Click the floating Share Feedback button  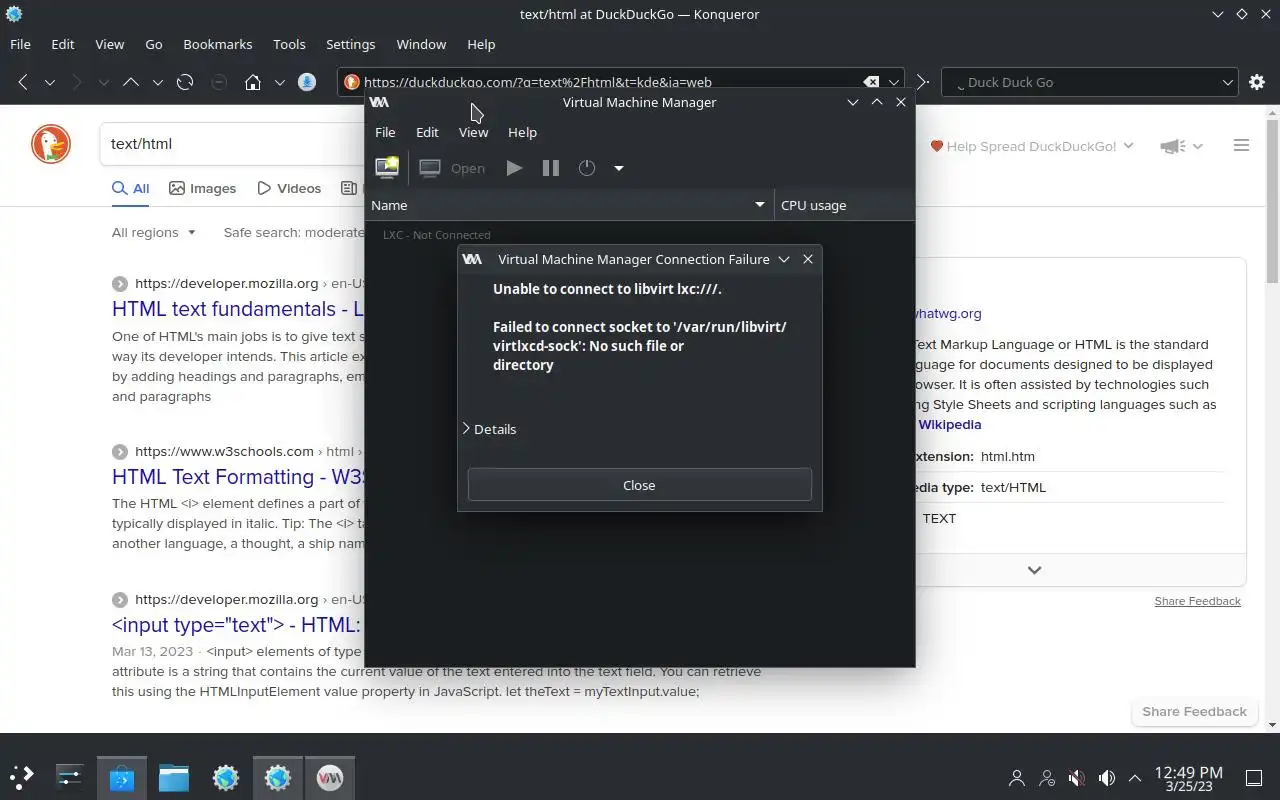[1194, 711]
